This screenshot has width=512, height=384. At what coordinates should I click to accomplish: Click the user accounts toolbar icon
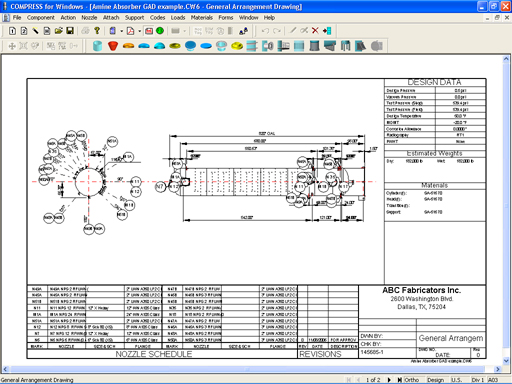pyautogui.click(x=243, y=31)
